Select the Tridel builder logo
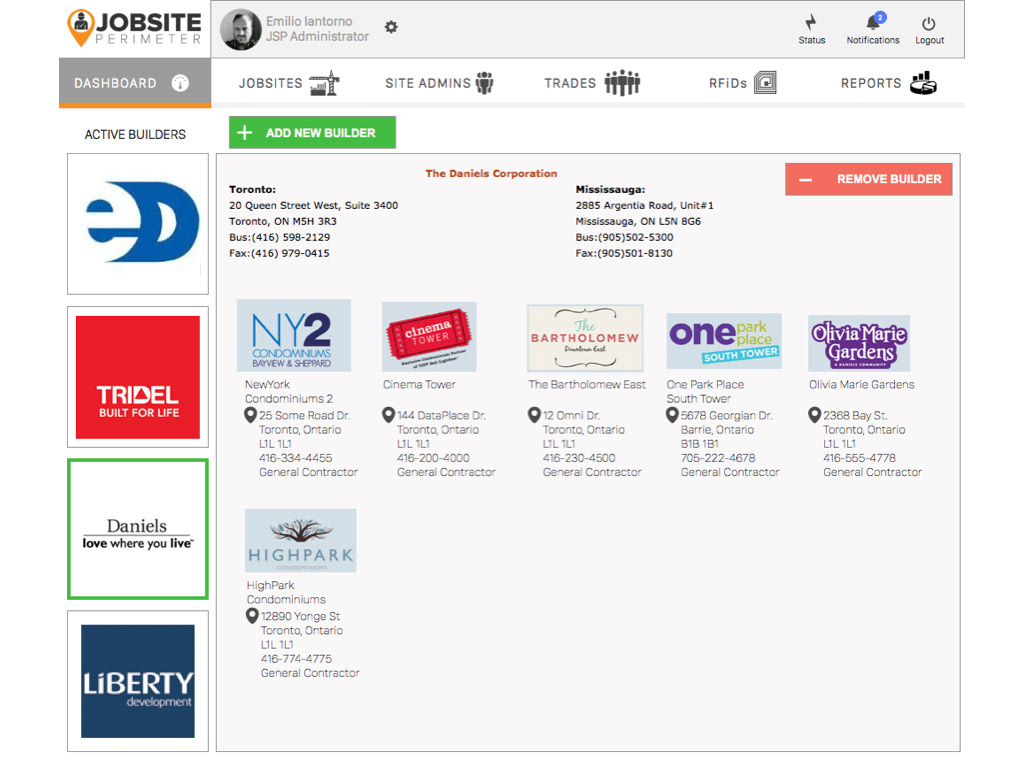The image size is (1024, 768). (138, 377)
